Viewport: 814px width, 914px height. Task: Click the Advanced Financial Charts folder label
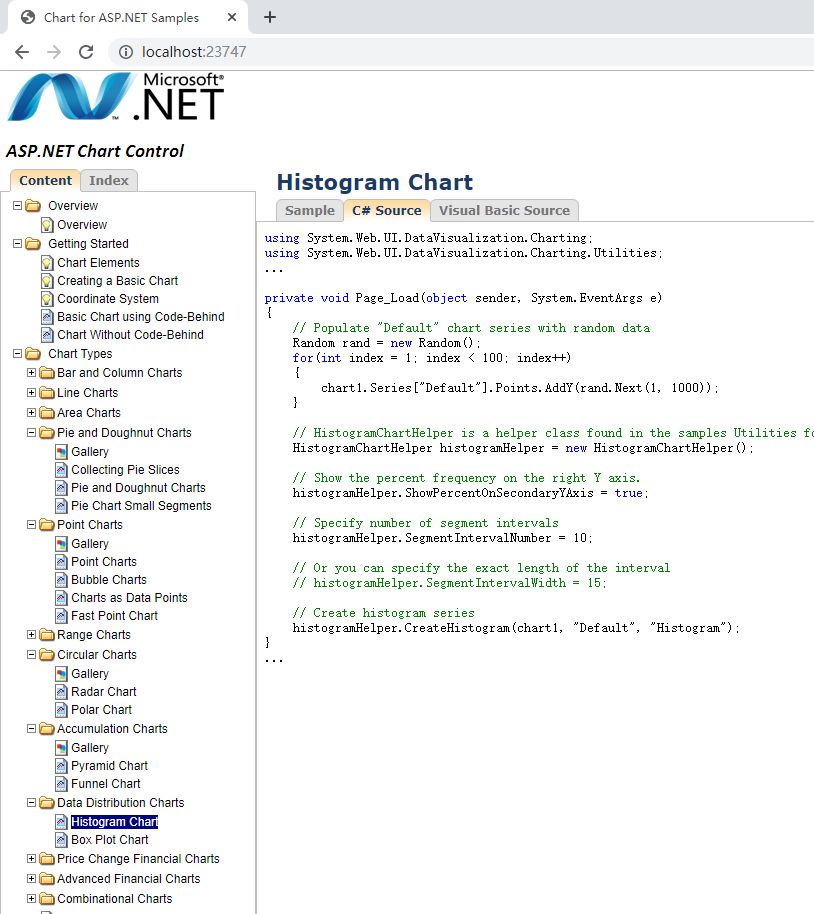[x=129, y=878]
